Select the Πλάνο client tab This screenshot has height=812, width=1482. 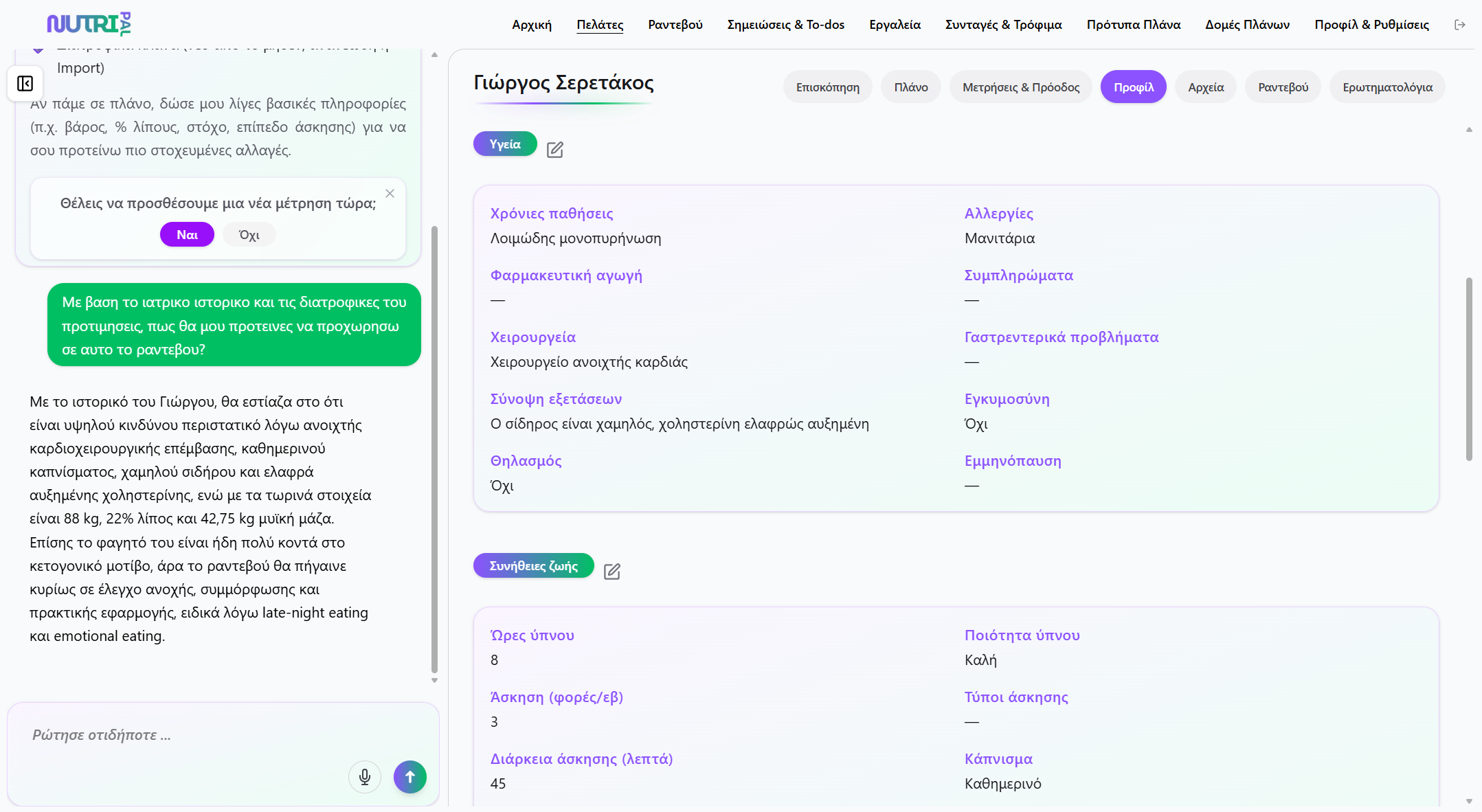point(910,87)
